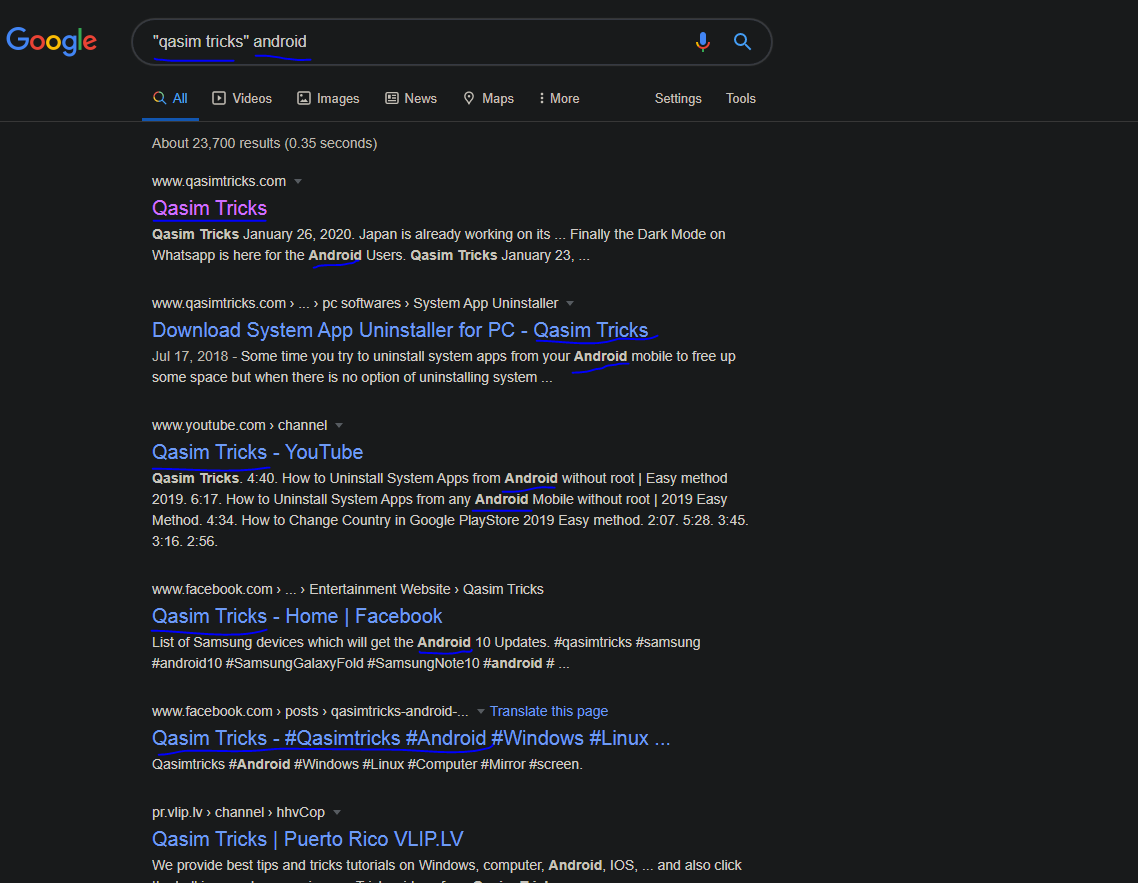The image size is (1138, 883).
Task: Open Download System App Uninstaller for PC result
Action: click(x=400, y=330)
